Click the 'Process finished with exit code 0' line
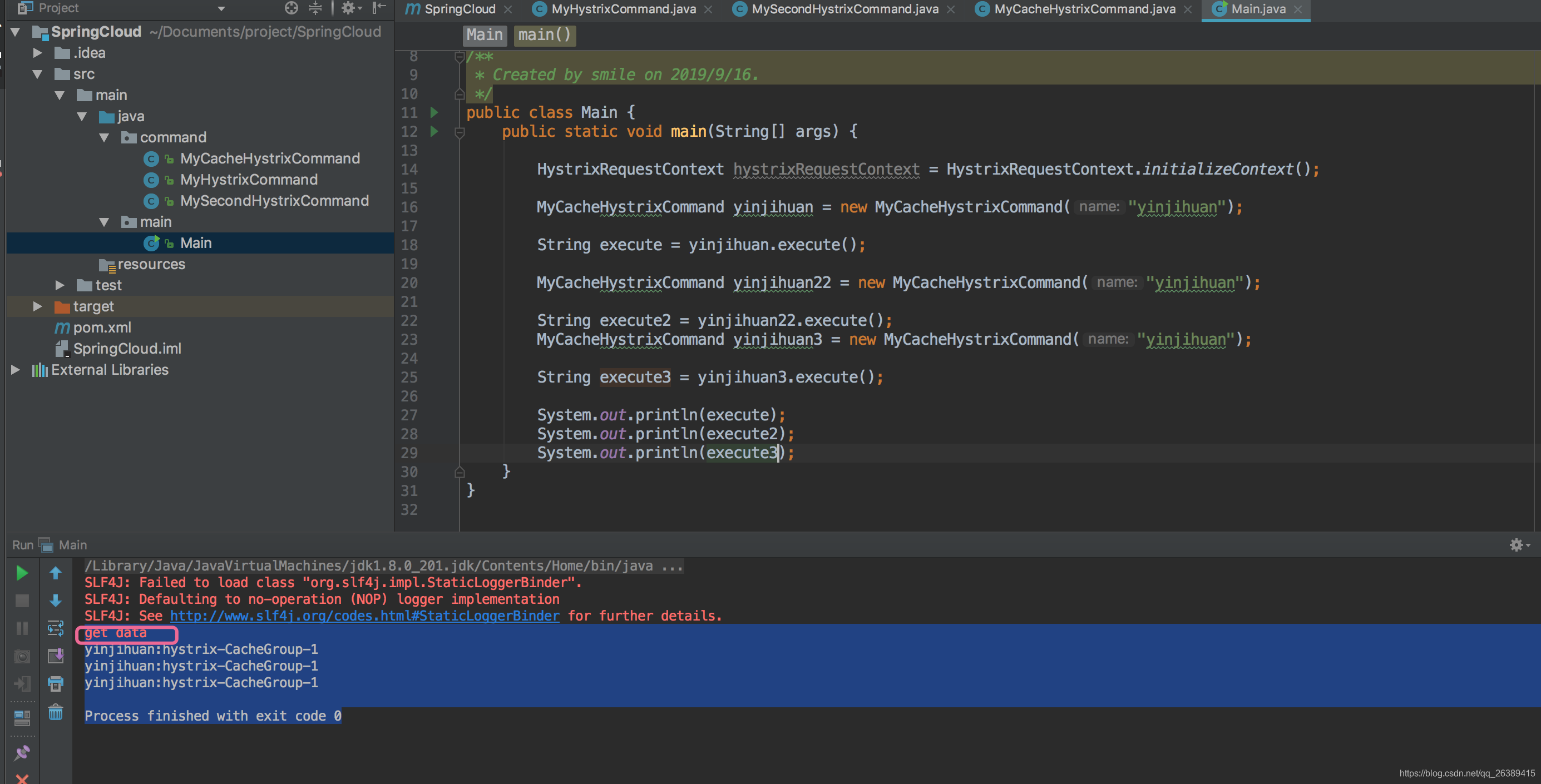Viewport: 1541px width, 784px height. click(213, 716)
